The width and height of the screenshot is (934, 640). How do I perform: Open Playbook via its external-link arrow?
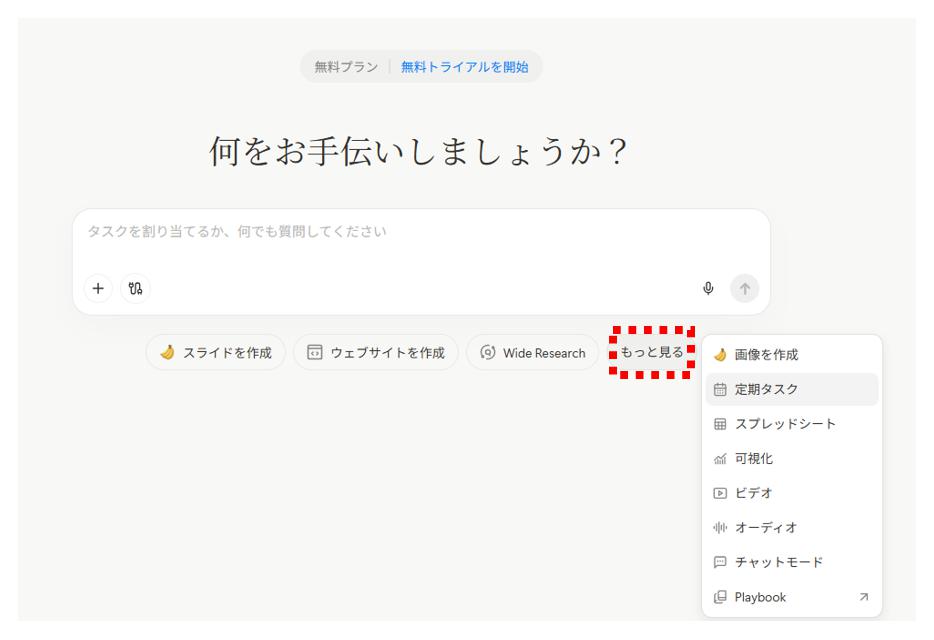tap(862, 597)
